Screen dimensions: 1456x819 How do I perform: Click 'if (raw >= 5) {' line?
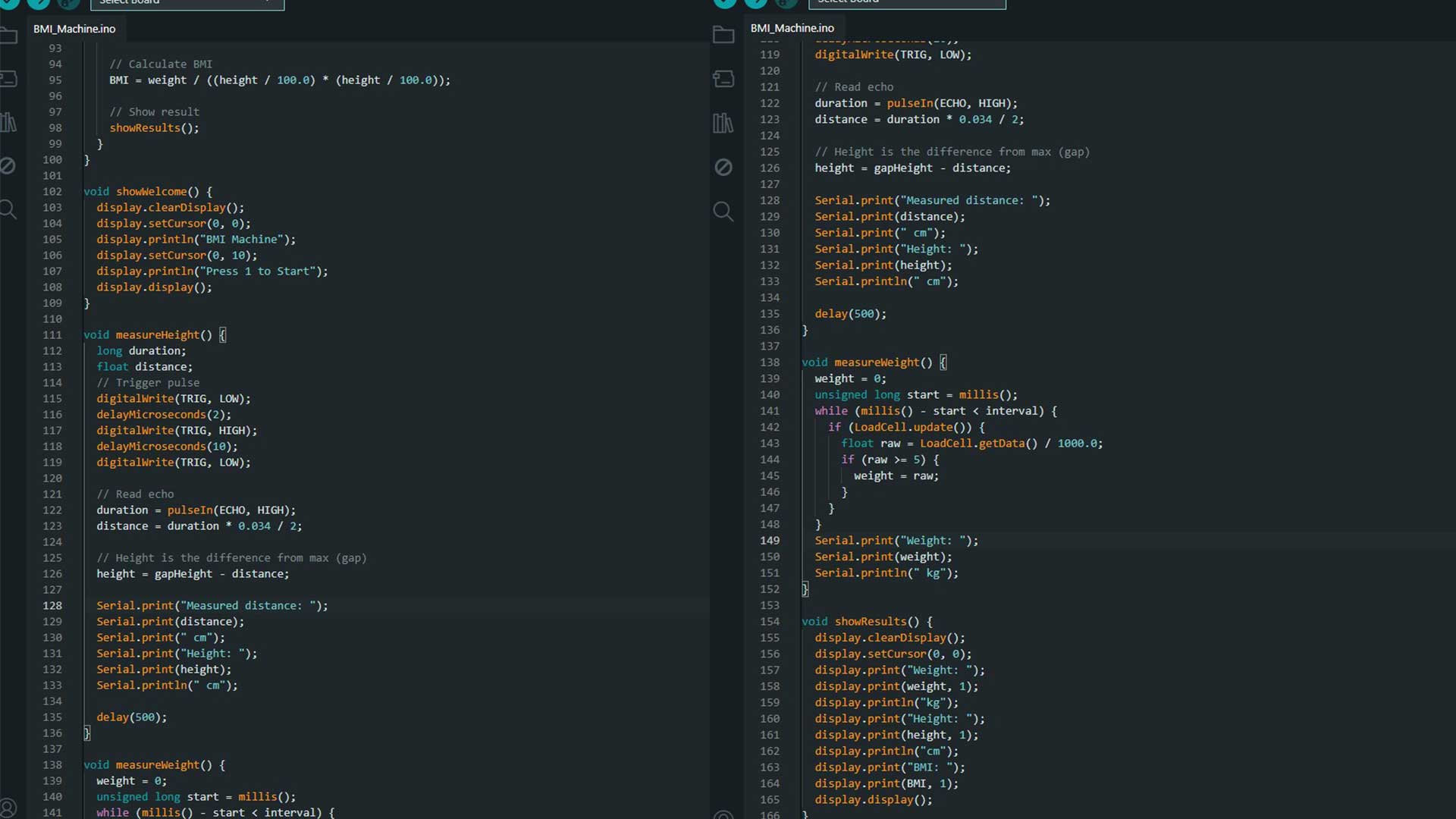[890, 459]
